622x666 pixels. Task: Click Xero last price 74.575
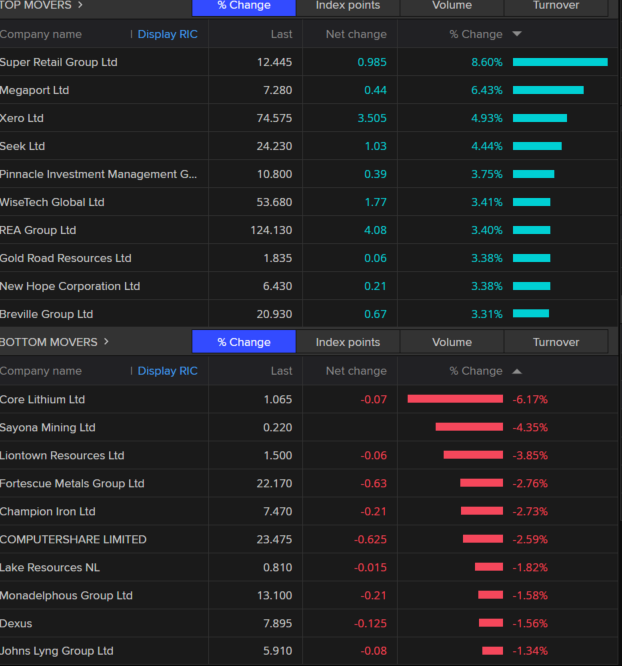(274, 118)
